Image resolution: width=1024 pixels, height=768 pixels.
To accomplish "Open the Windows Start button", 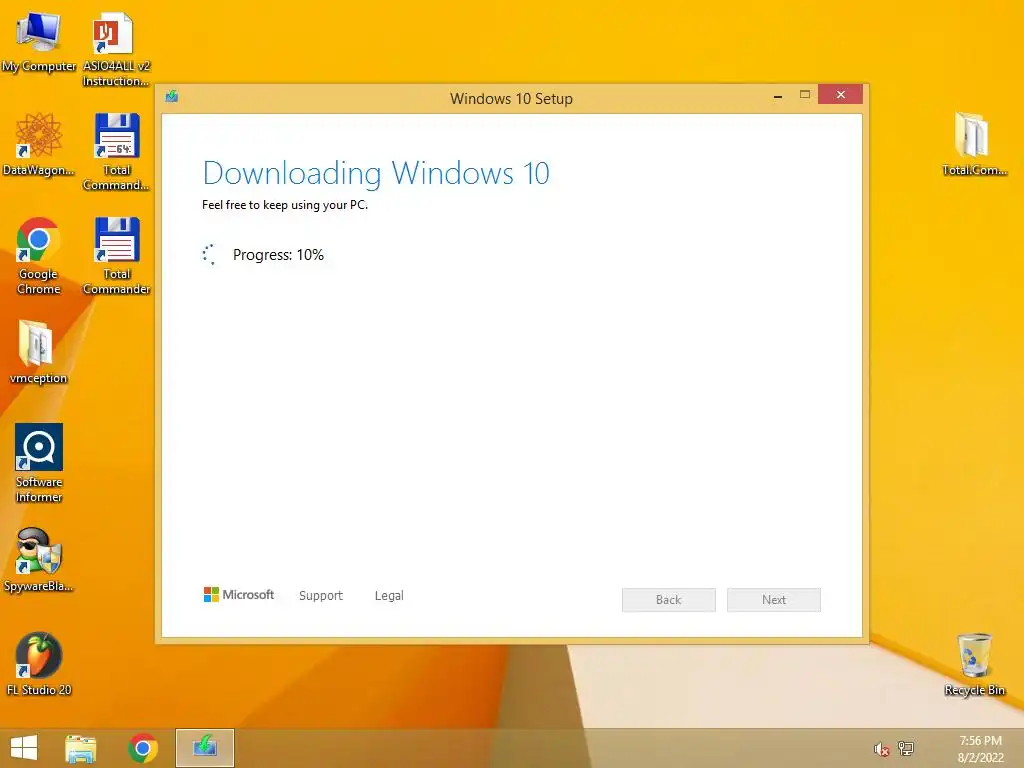I will pos(24,748).
